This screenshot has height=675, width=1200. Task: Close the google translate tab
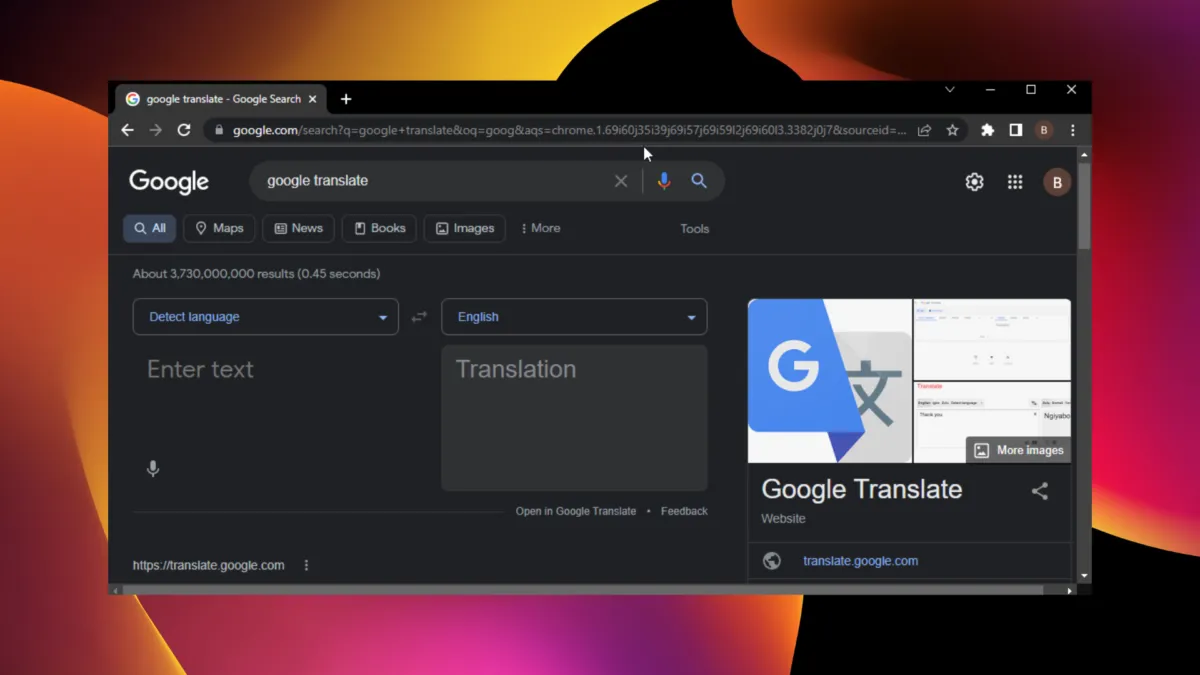pyautogui.click(x=313, y=99)
